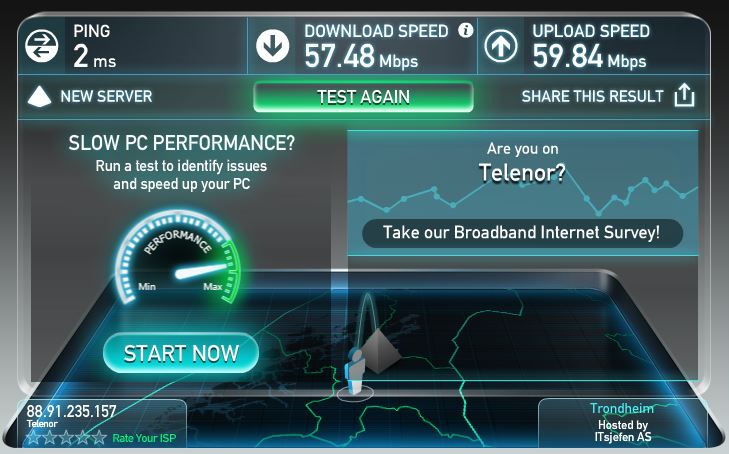Click Share This Result text

[x=592, y=96]
